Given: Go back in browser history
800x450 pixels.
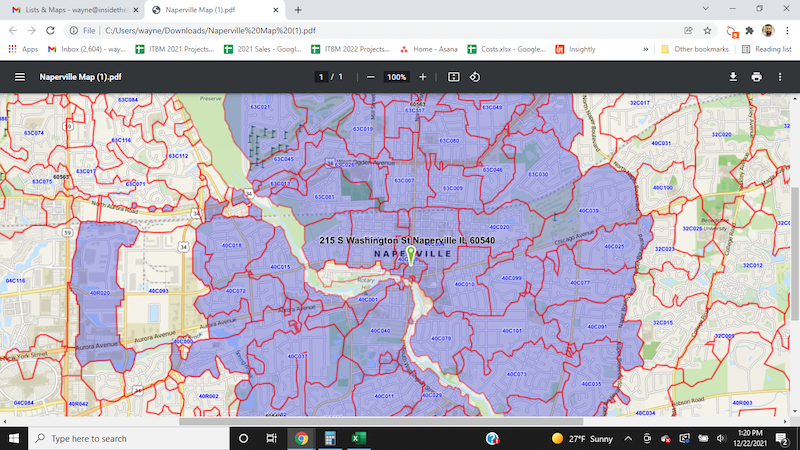Looking at the screenshot, I should coord(13,31).
